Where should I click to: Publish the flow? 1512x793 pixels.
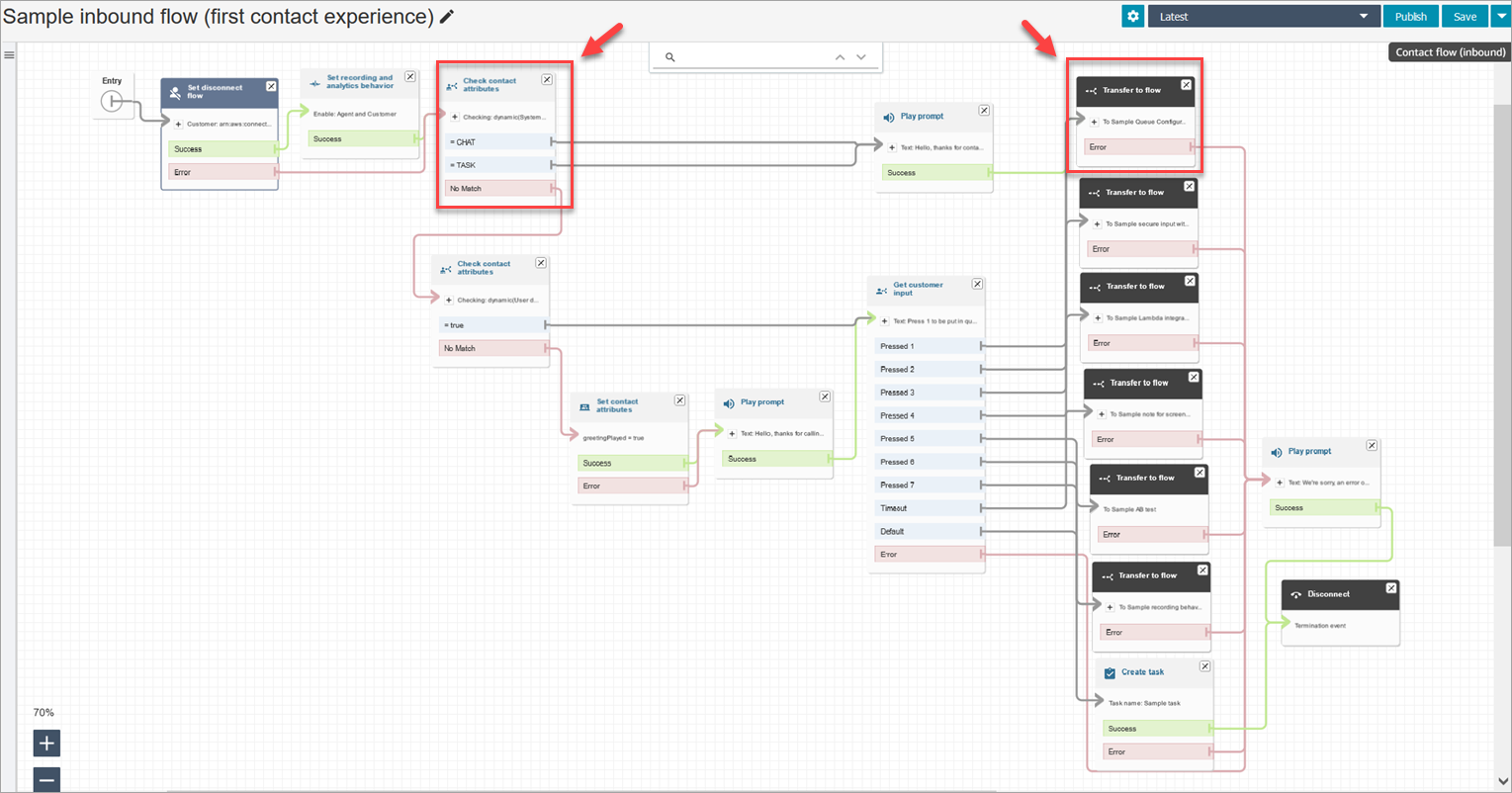point(1410,16)
